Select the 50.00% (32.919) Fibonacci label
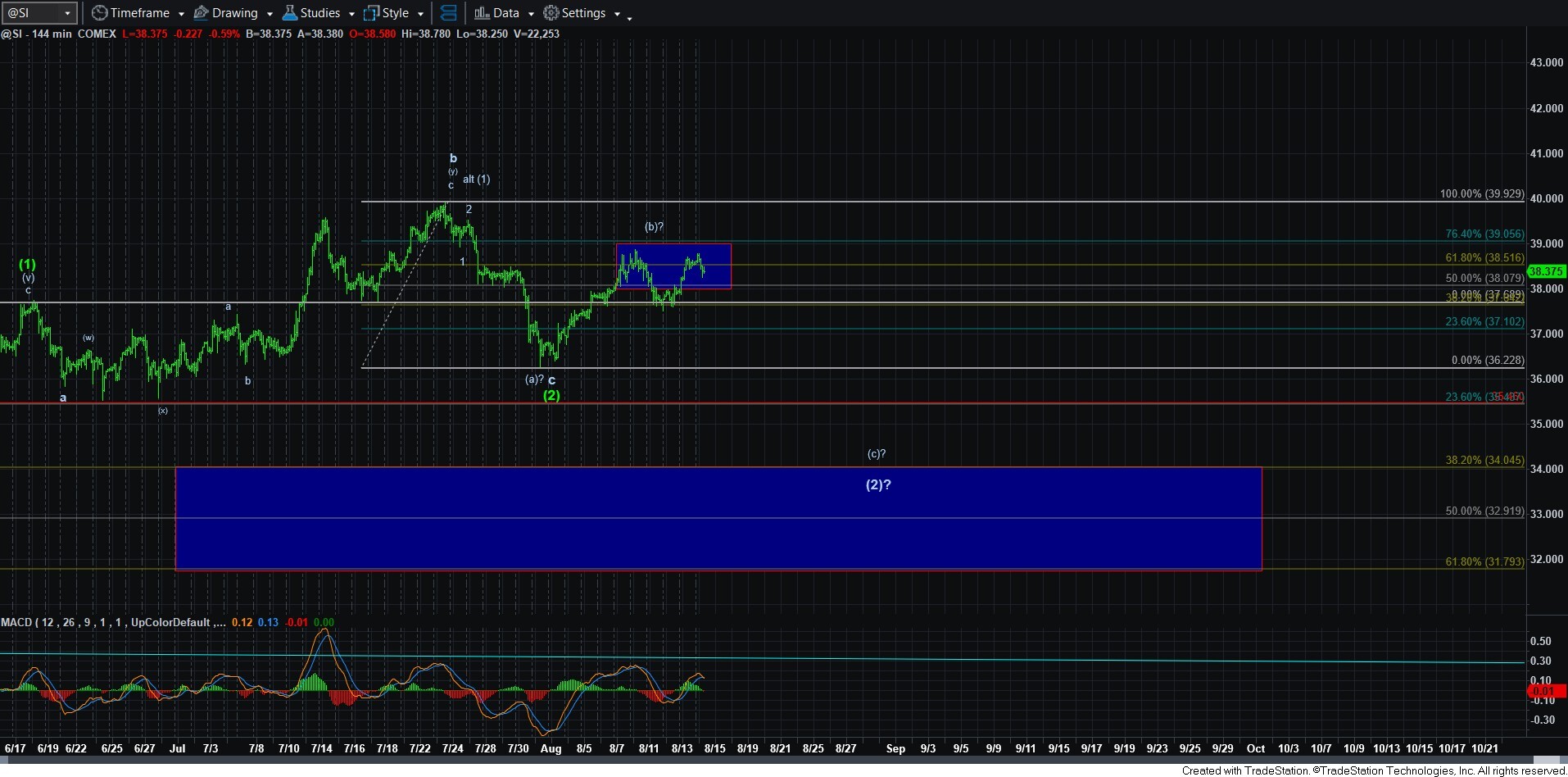The image size is (1568, 777). point(1485,511)
